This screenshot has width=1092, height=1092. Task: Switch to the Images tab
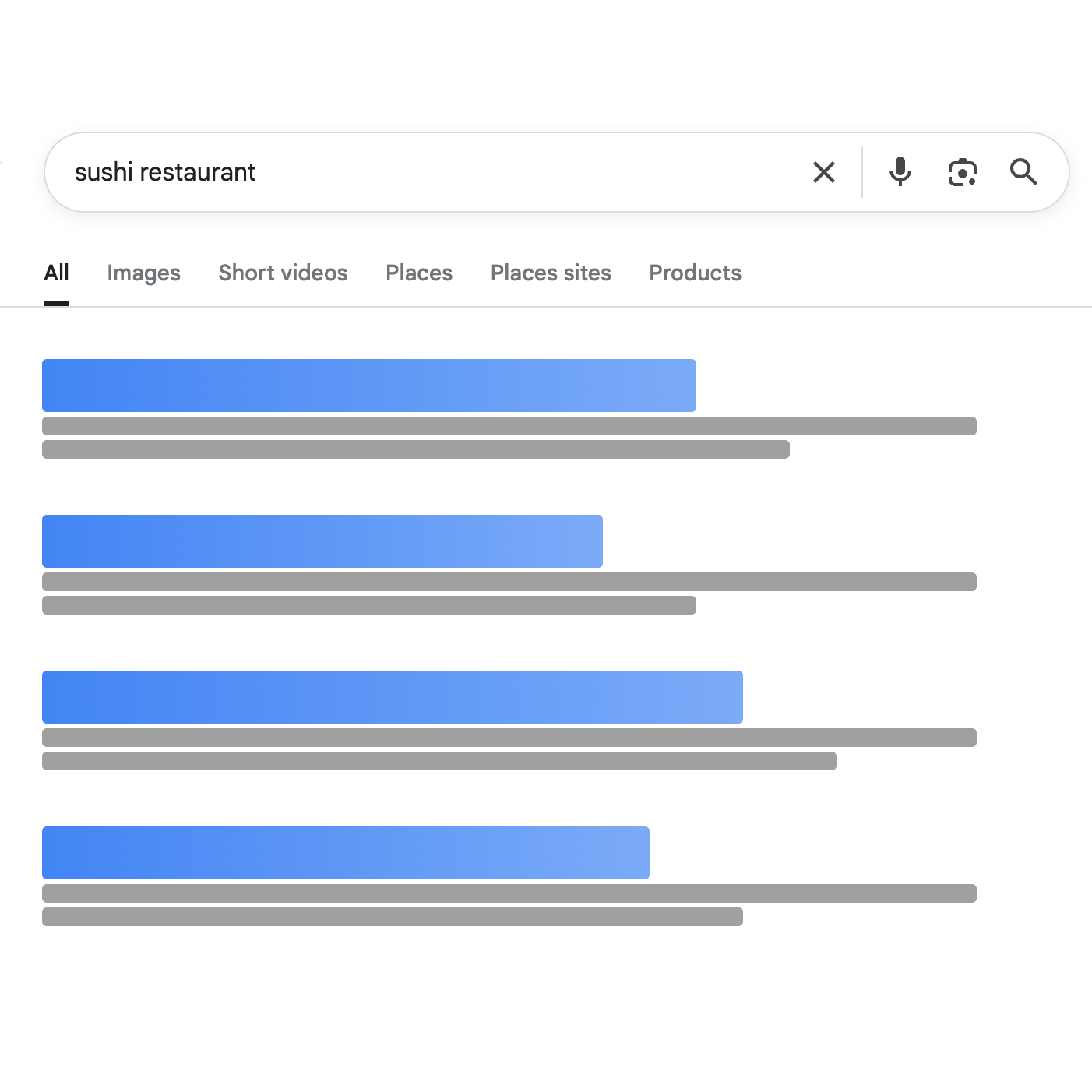pyautogui.click(x=143, y=273)
